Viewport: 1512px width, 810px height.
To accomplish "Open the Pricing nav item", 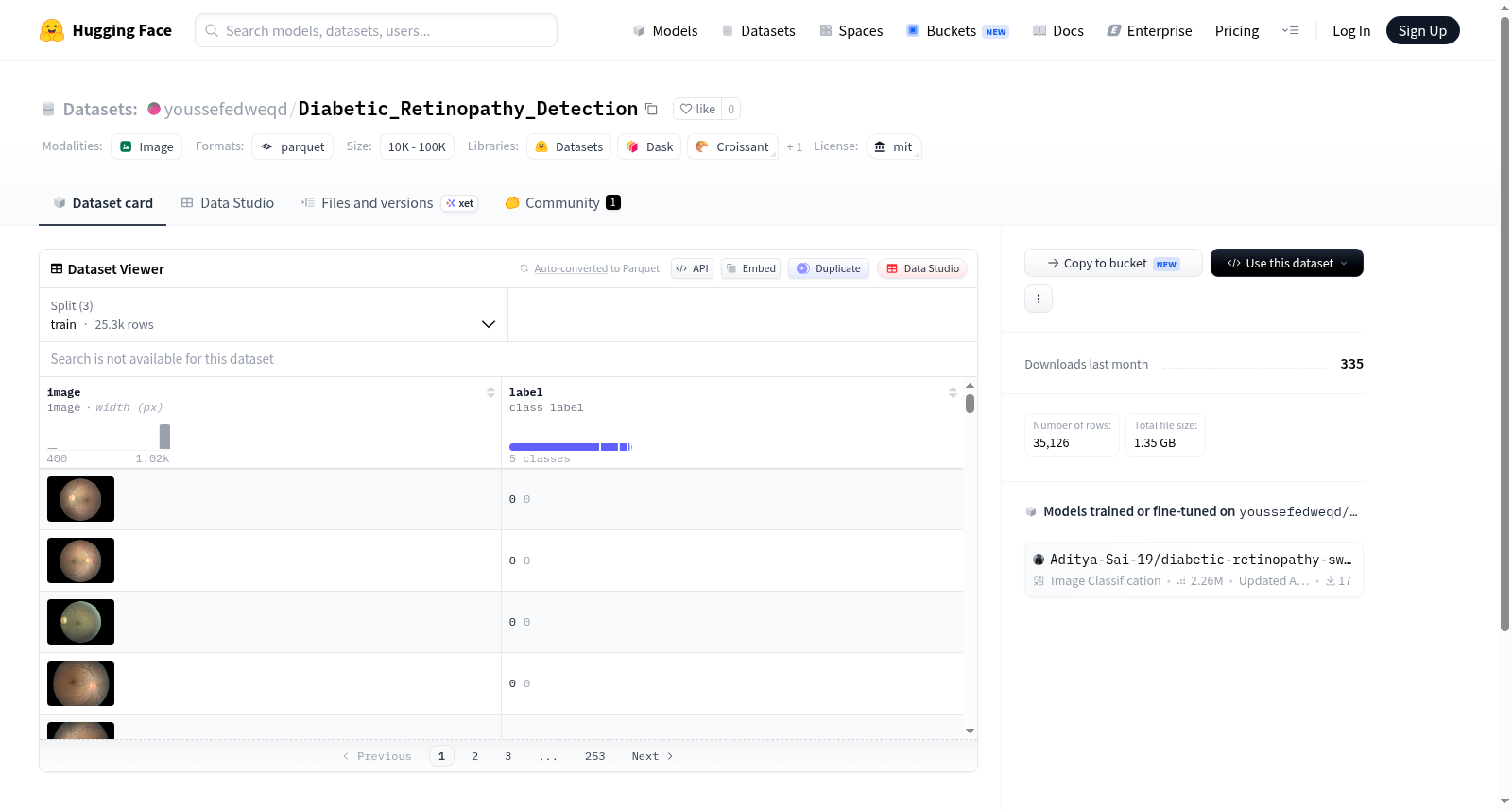I will tap(1237, 30).
